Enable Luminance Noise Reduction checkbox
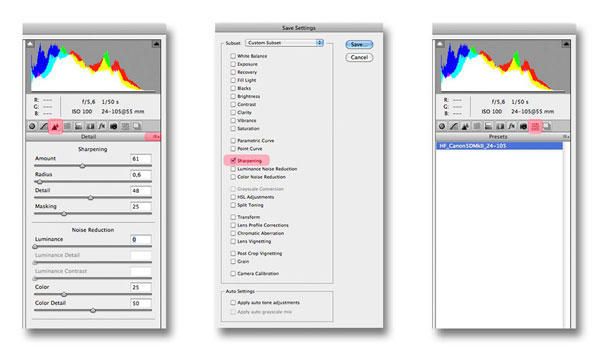This screenshot has width=600, height=360. click(x=233, y=169)
